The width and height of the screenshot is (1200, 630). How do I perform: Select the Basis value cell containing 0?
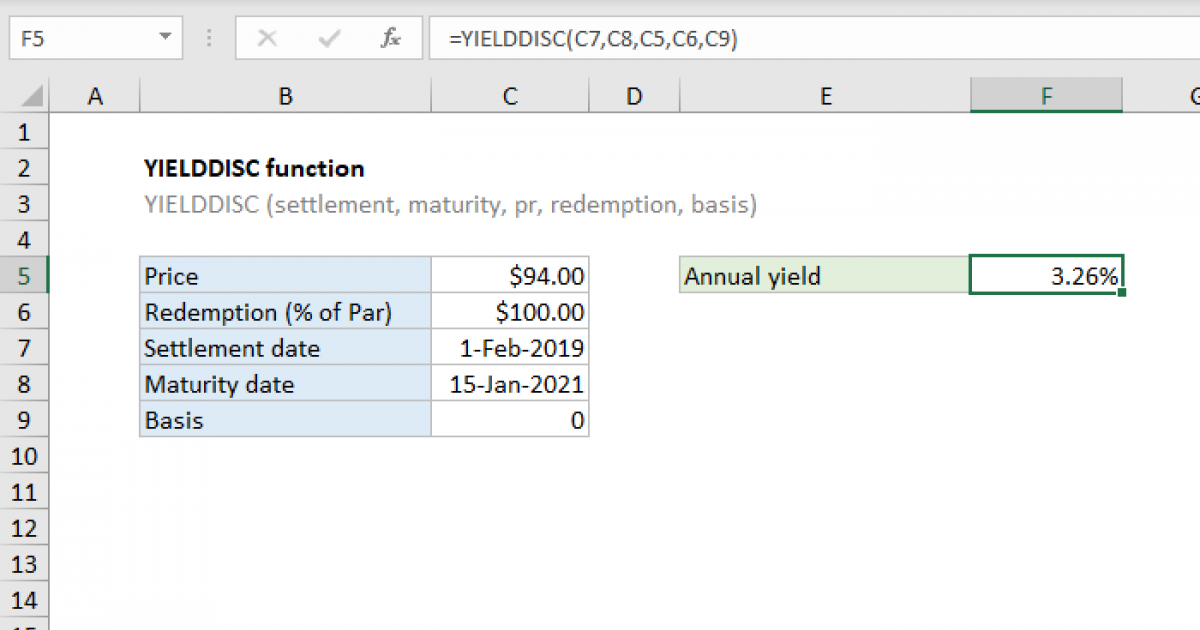tap(510, 420)
